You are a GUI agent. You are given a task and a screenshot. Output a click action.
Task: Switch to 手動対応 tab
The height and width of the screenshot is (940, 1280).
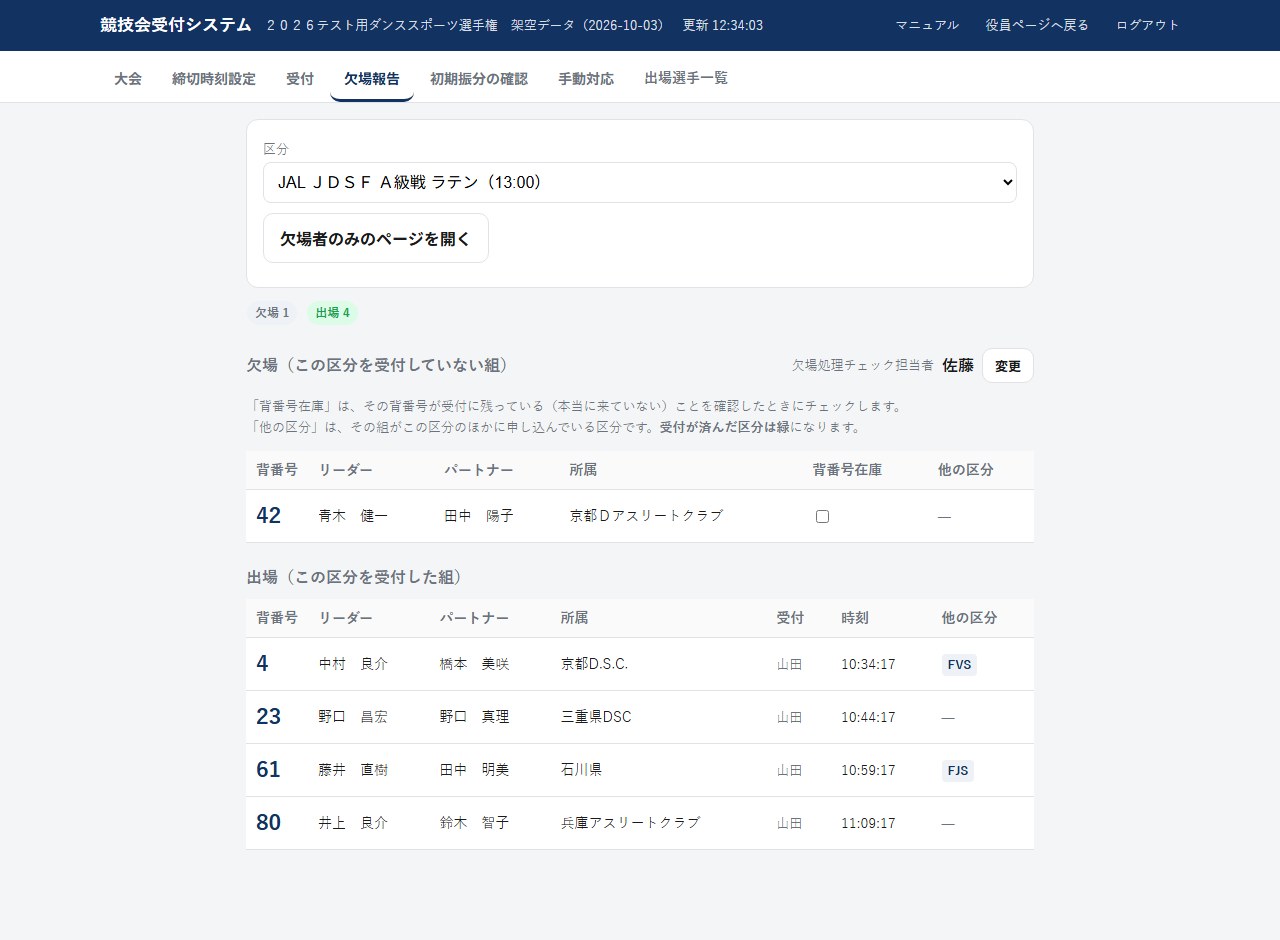586,78
